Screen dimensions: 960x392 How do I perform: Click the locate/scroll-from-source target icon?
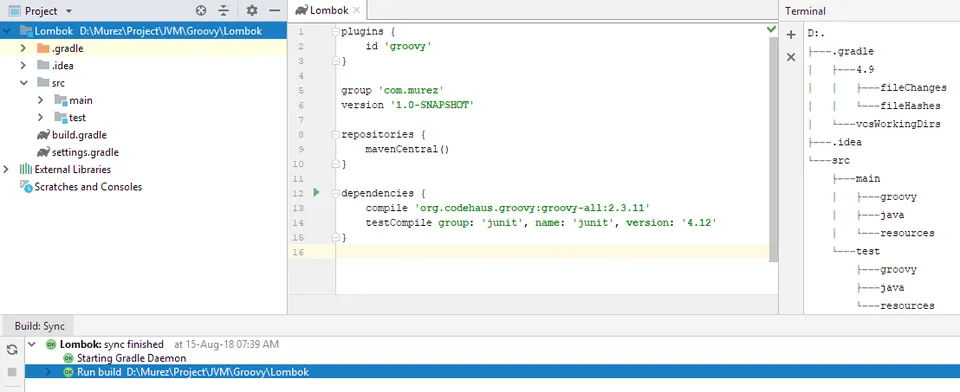tap(201, 10)
